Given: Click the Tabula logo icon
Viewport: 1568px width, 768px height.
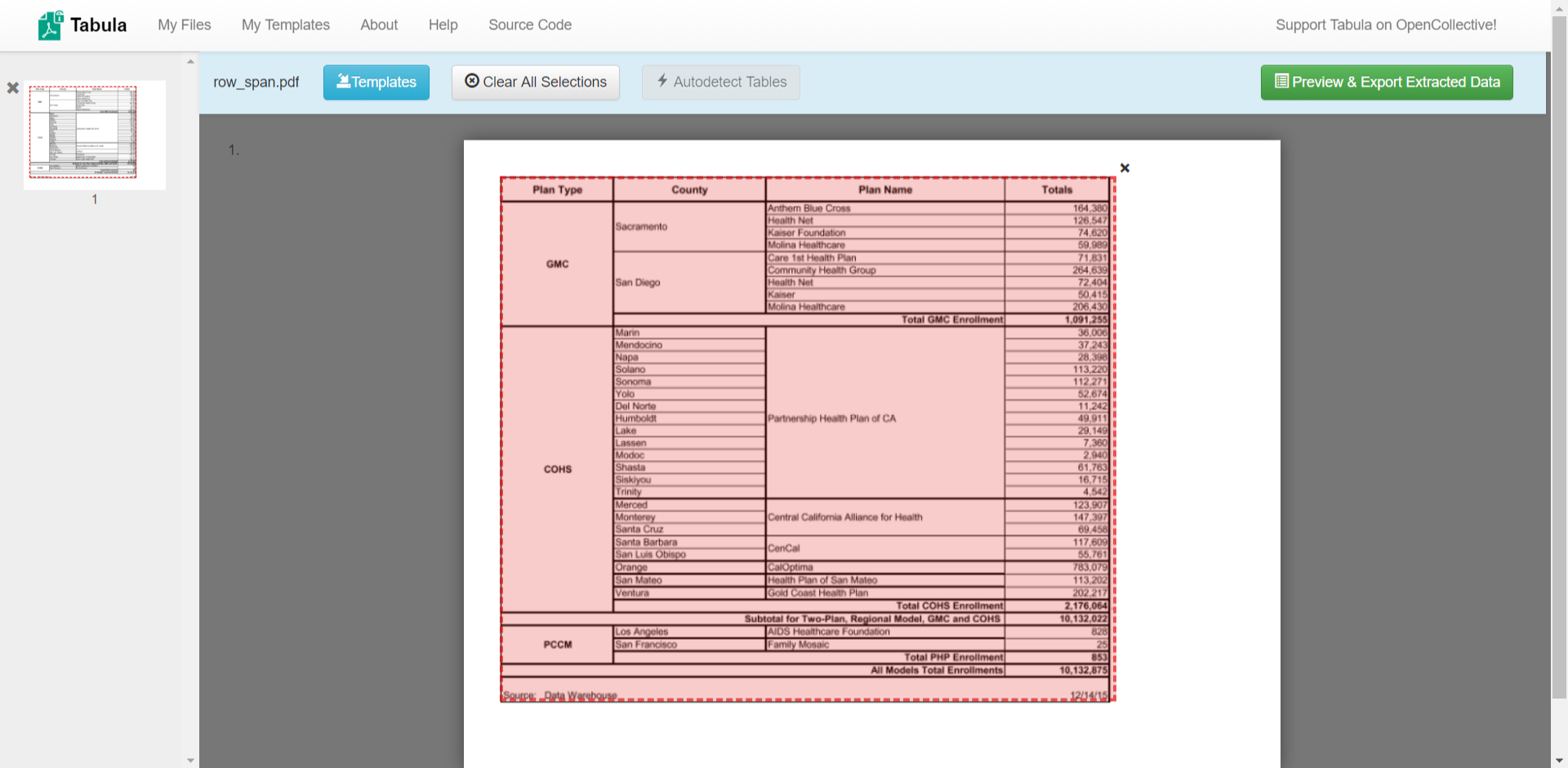Looking at the screenshot, I should click(x=50, y=25).
